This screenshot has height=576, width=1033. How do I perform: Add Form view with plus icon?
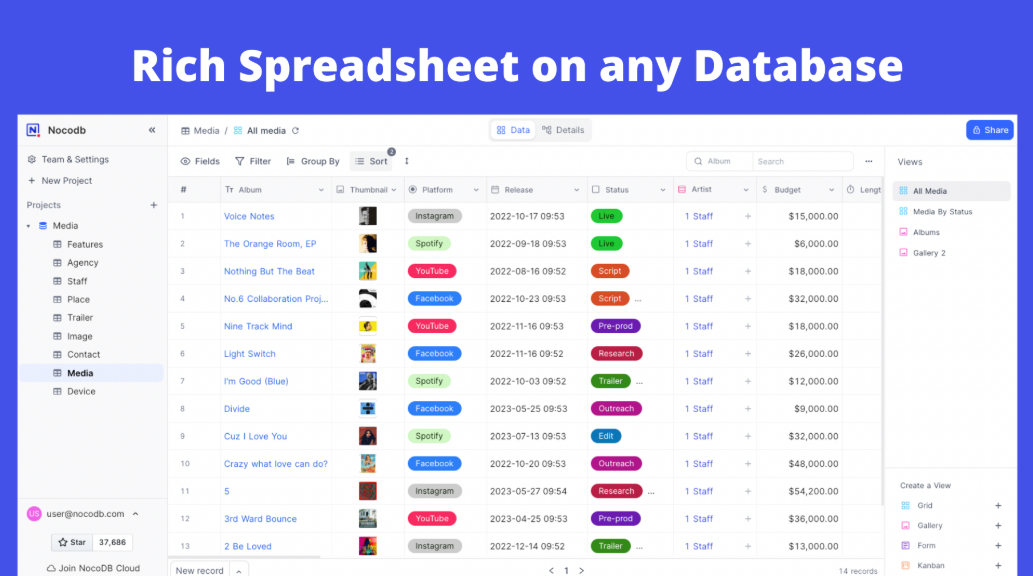click(998, 546)
